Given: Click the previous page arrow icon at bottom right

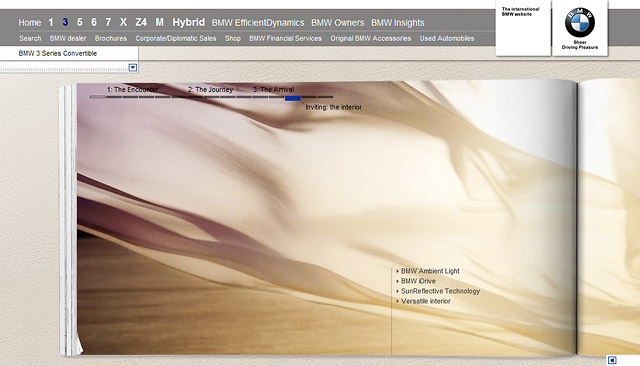Looking at the screenshot, I should coord(612,360).
